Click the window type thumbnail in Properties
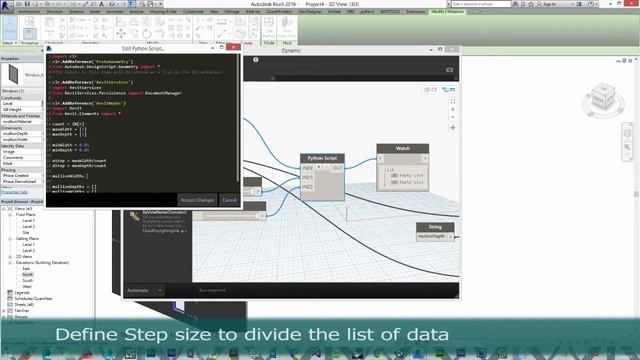640x360 pixels. (13, 75)
